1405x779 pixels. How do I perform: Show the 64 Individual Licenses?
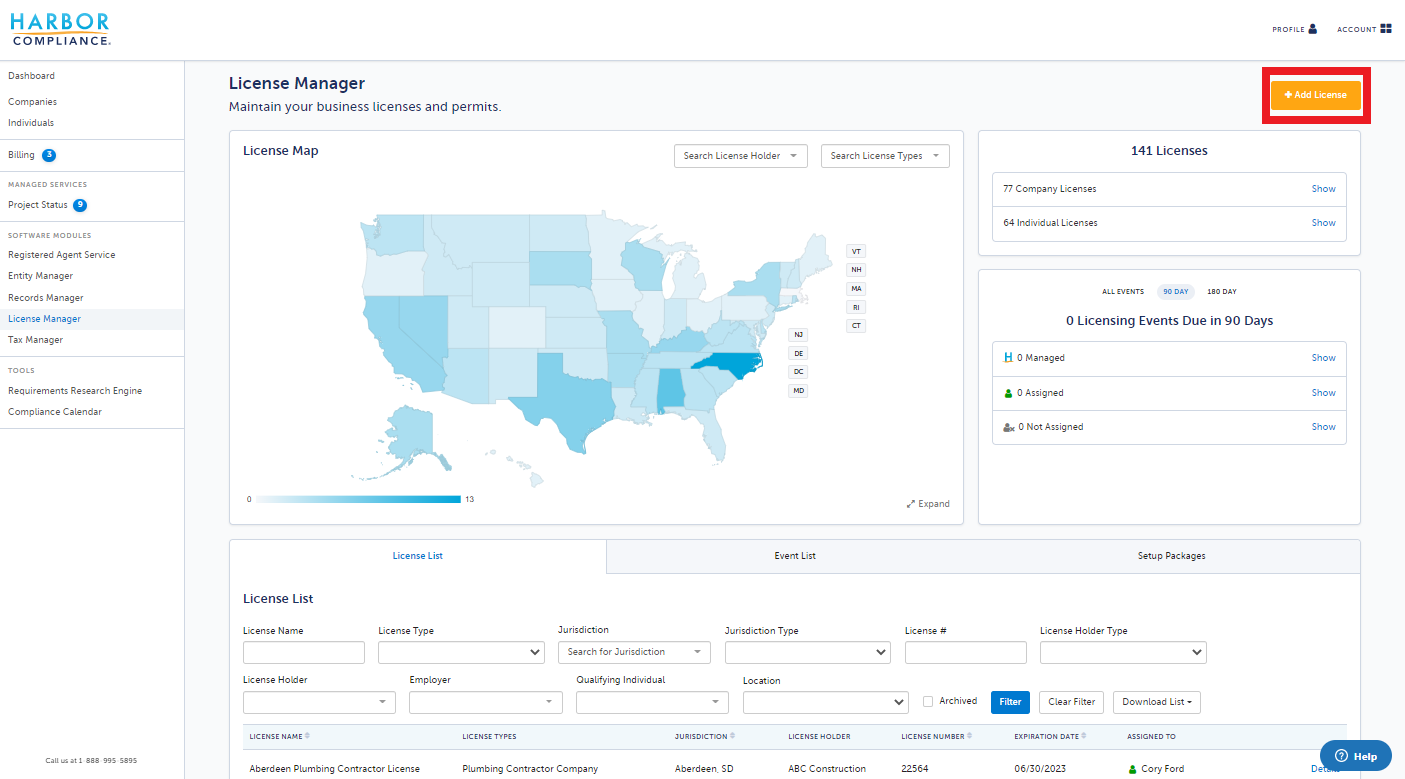(1324, 223)
